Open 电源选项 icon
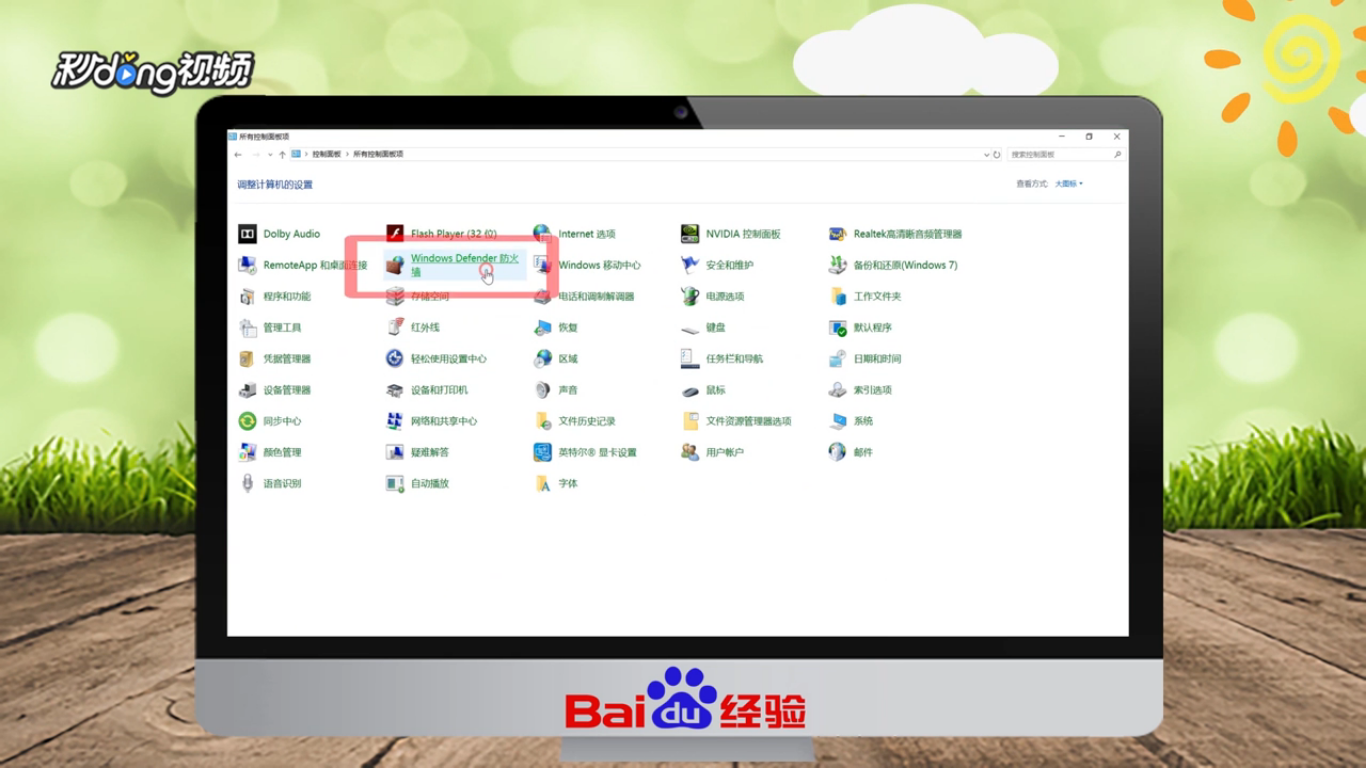This screenshot has height=768, width=1366. (690, 296)
